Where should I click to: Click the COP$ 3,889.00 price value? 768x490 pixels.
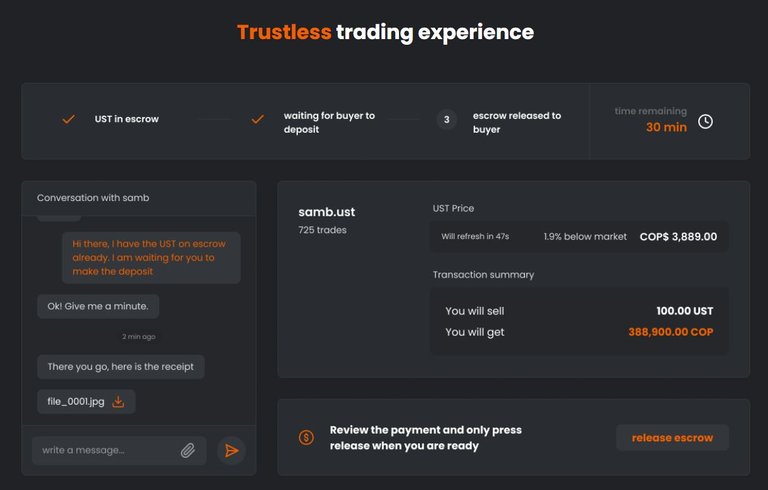678,237
